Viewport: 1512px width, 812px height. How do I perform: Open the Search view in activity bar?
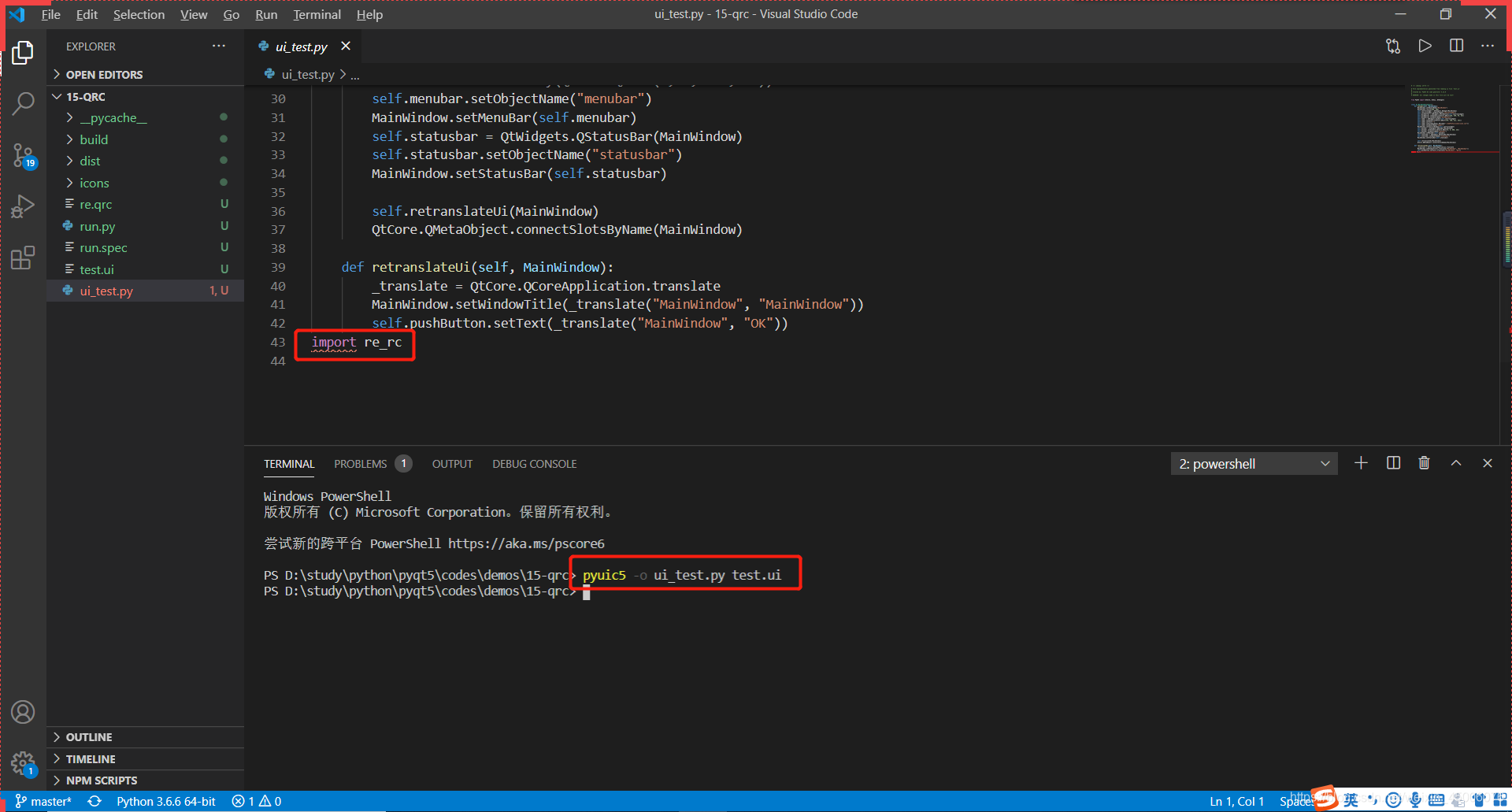[x=23, y=103]
